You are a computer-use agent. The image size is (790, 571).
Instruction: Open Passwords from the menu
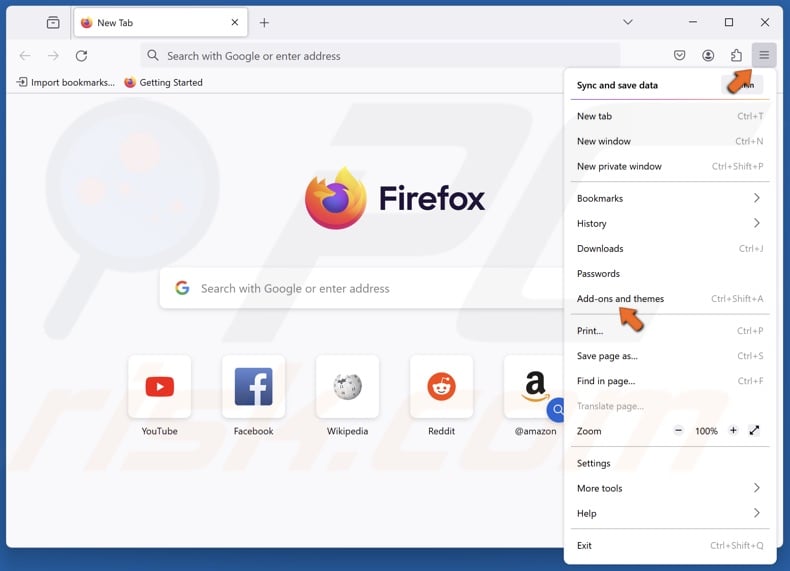click(x=670, y=274)
